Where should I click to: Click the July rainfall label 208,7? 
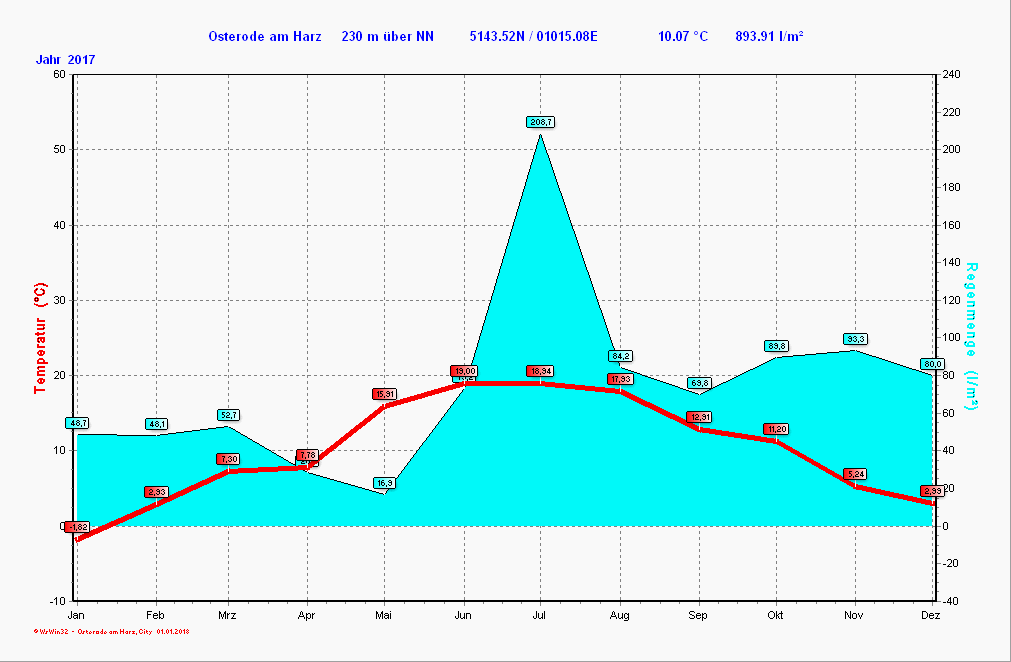pos(540,122)
